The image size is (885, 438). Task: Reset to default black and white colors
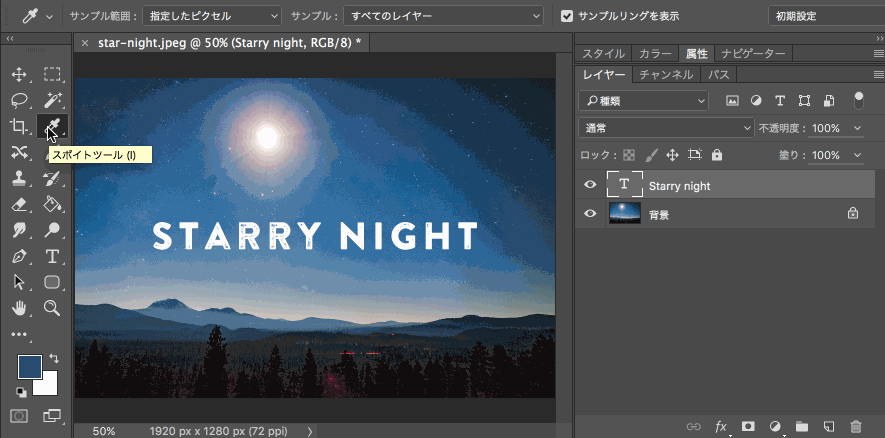click(x=21, y=392)
